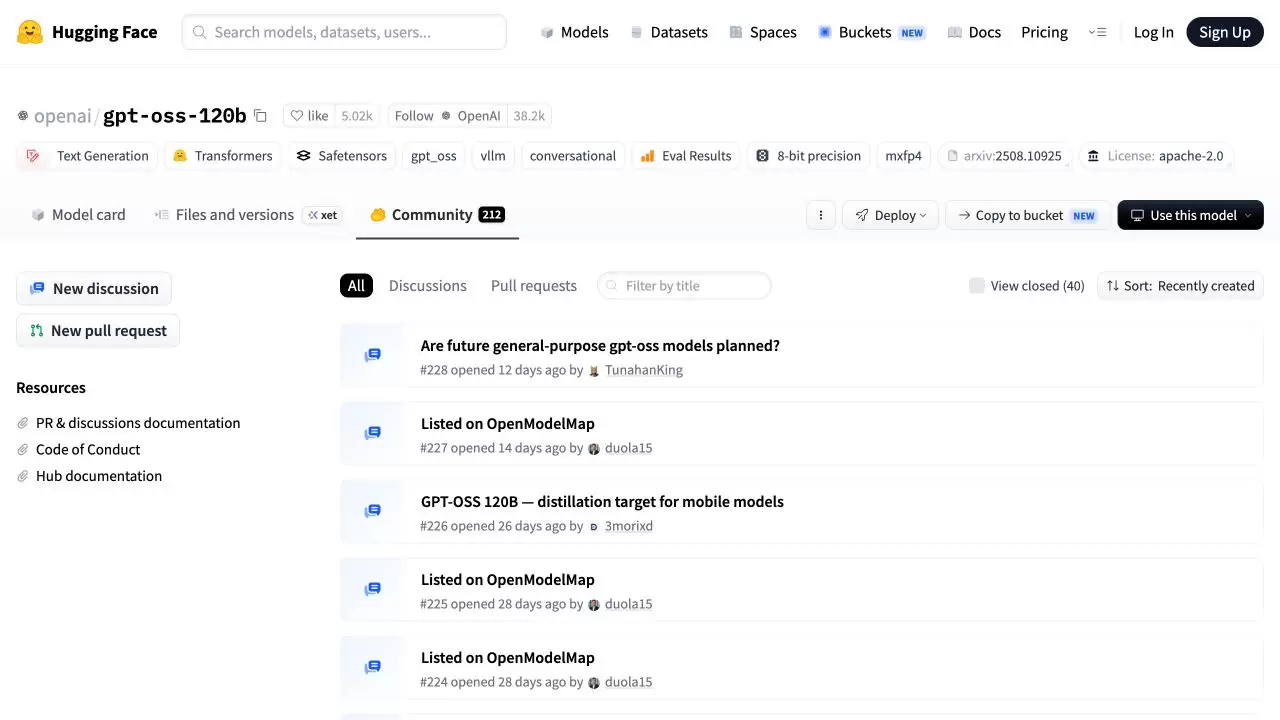Screen dimensions: 1280x720
Task: Click the Sign Up button
Action: click(x=1225, y=32)
